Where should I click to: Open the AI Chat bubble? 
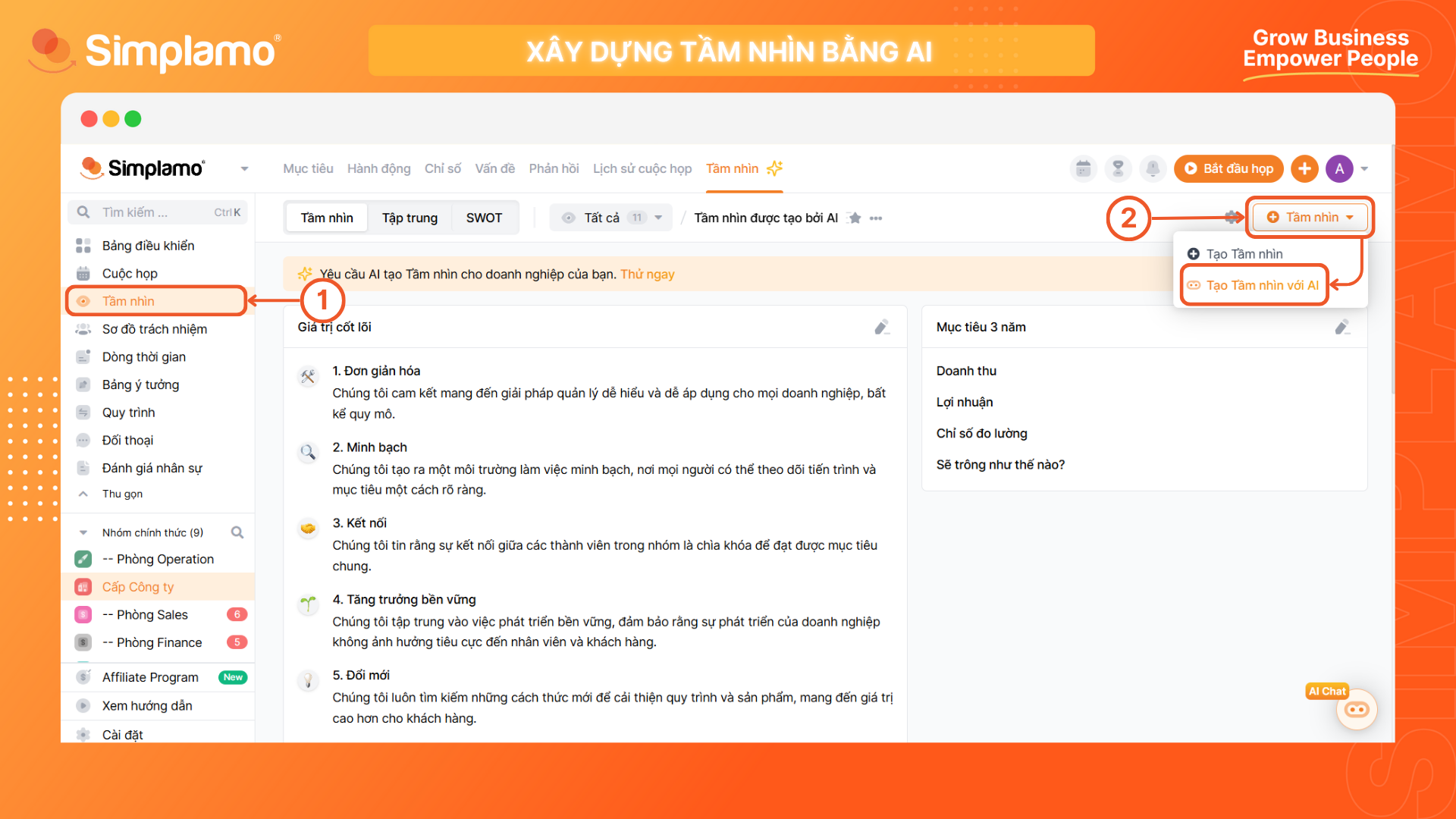(x=1356, y=710)
